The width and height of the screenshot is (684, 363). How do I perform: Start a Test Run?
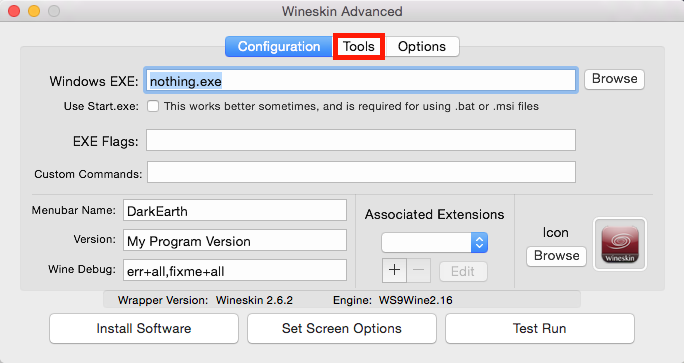tap(540, 329)
